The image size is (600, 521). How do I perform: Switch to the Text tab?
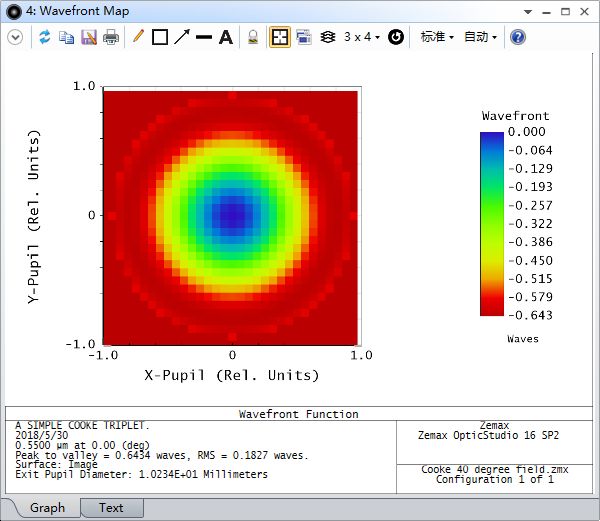[111, 508]
